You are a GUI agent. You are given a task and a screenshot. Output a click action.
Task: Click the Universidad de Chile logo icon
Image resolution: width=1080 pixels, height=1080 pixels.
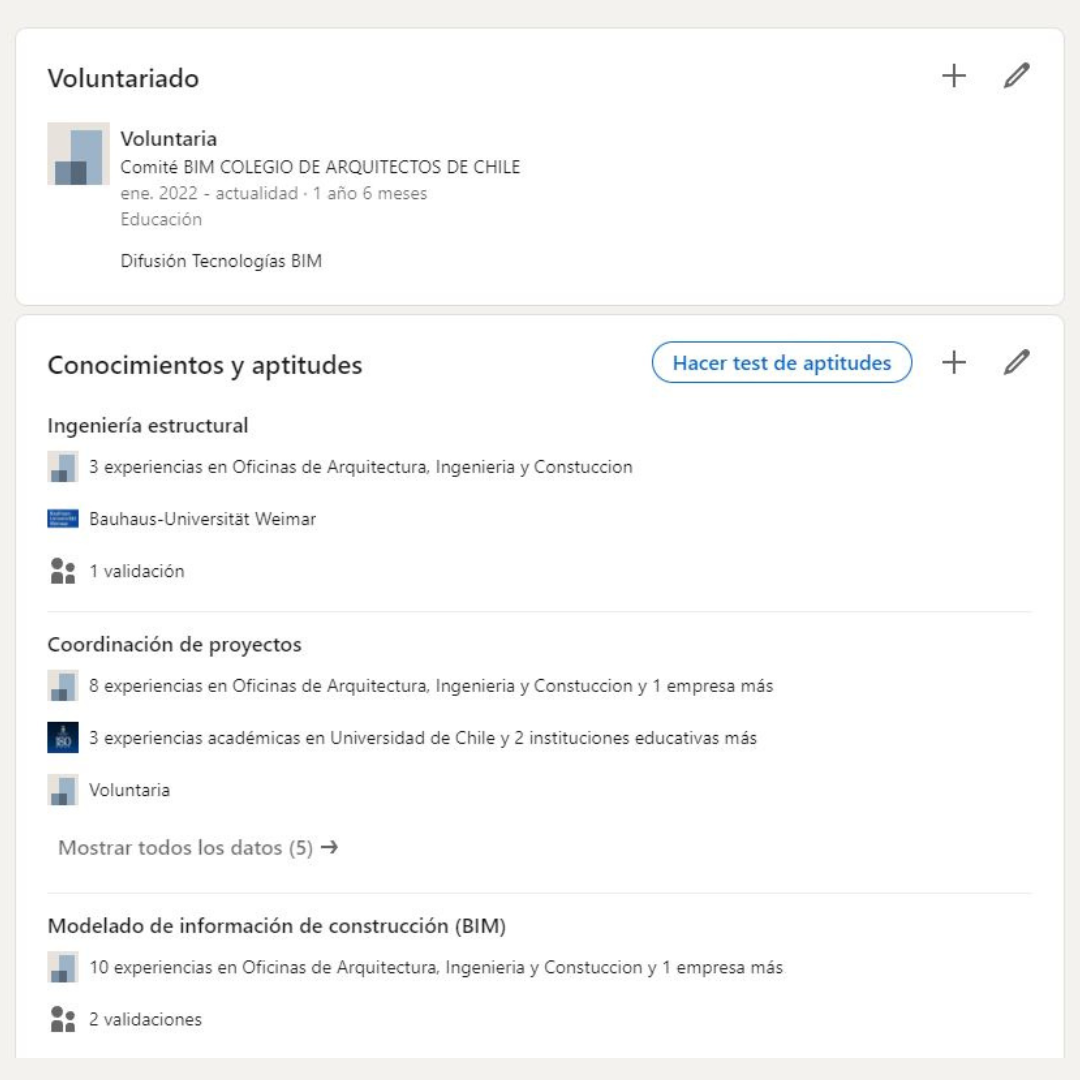click(63, 738)
